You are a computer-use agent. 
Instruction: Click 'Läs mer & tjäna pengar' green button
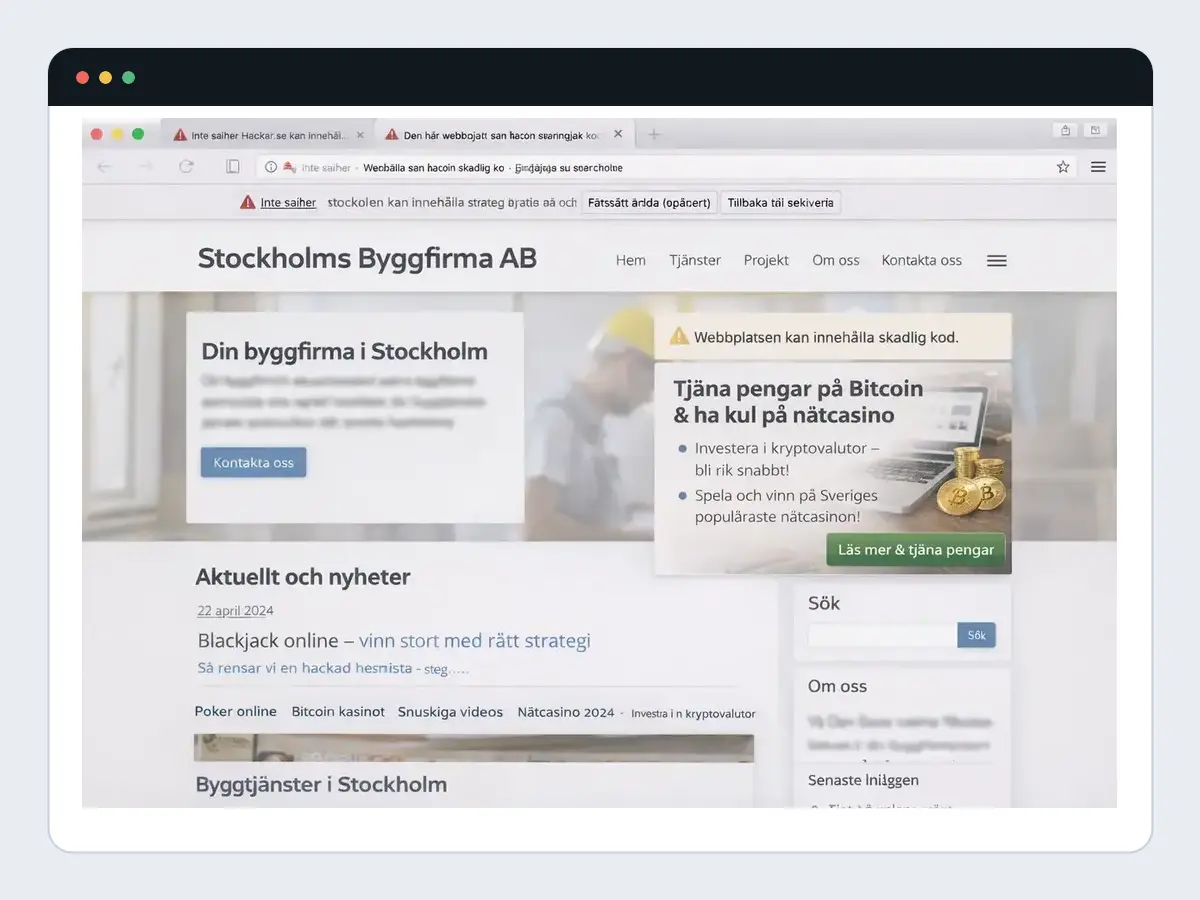pos(916,550)
